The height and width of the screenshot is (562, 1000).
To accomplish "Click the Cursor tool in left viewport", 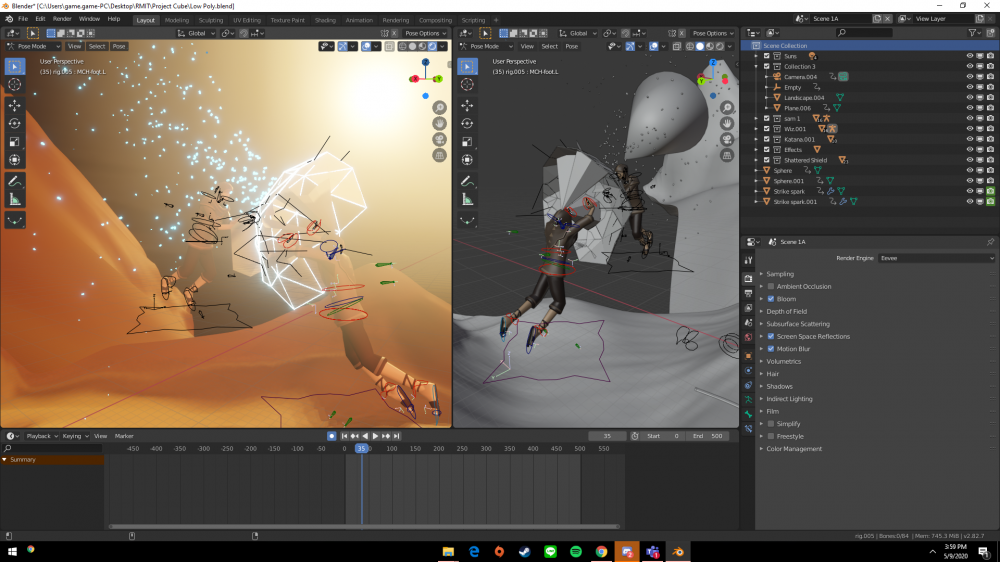I will pos(15,84).
